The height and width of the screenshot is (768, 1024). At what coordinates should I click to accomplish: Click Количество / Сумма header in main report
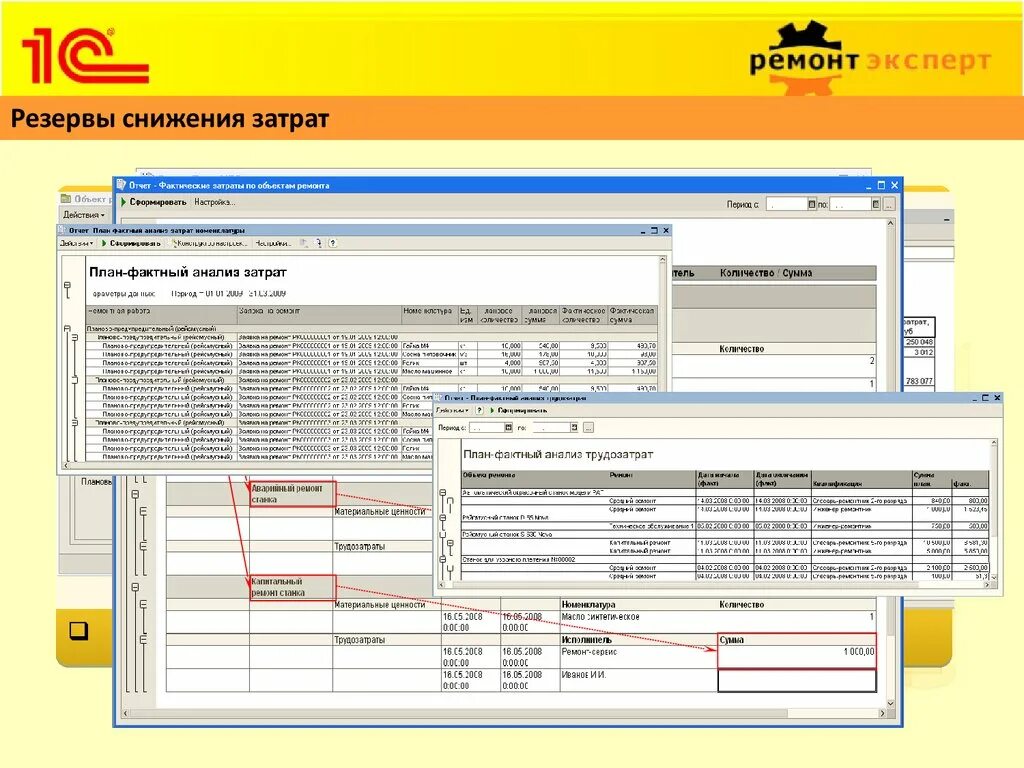pyautogui.click(x=765, y=273)
